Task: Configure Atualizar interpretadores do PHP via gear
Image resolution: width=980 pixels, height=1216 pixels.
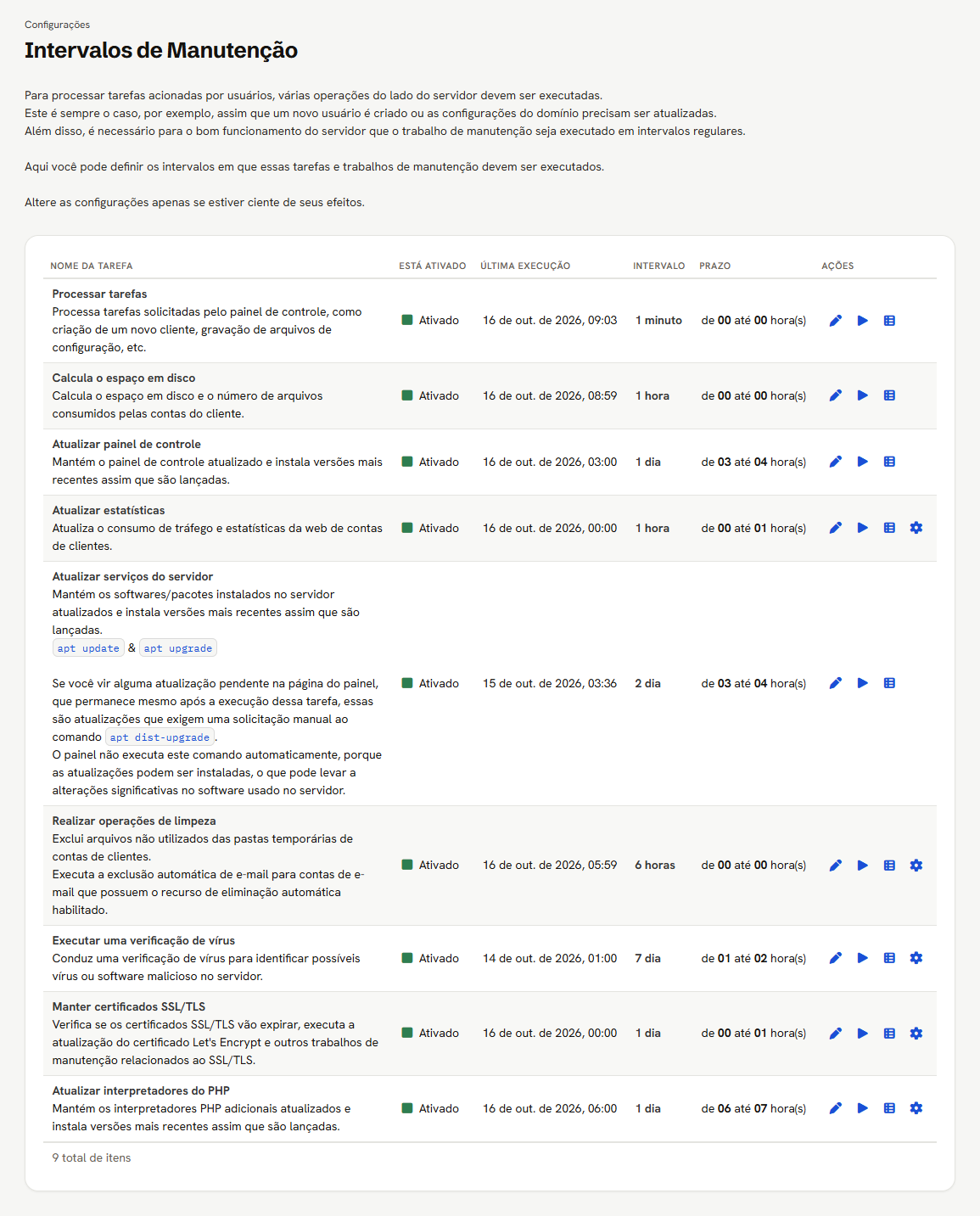Action: (x=916, y=1108)
